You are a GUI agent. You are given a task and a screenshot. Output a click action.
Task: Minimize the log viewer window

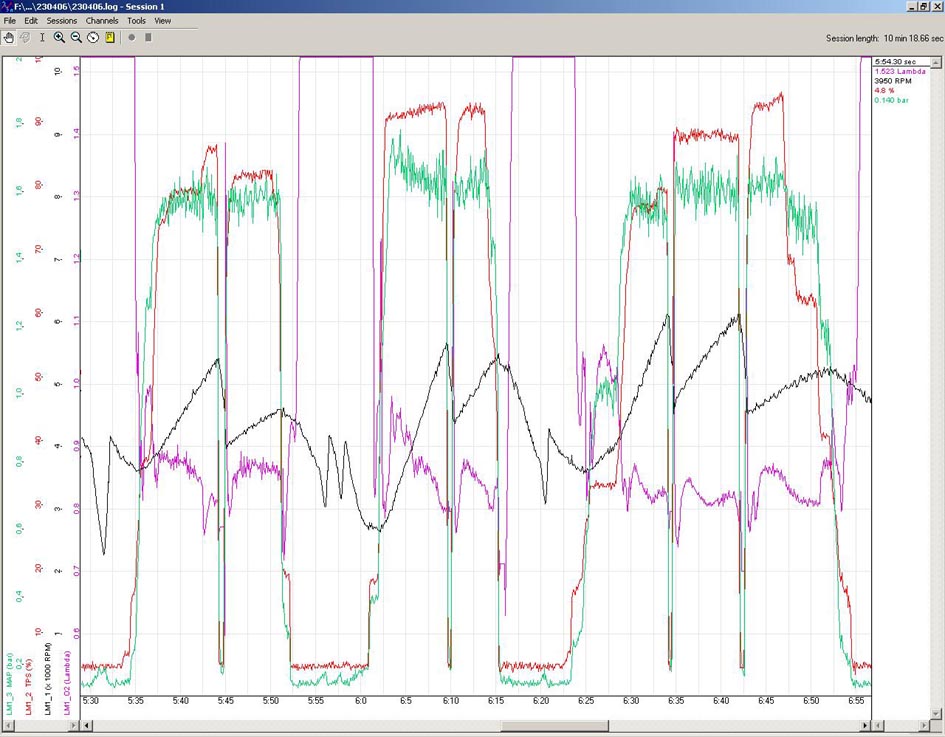(913, 7)
